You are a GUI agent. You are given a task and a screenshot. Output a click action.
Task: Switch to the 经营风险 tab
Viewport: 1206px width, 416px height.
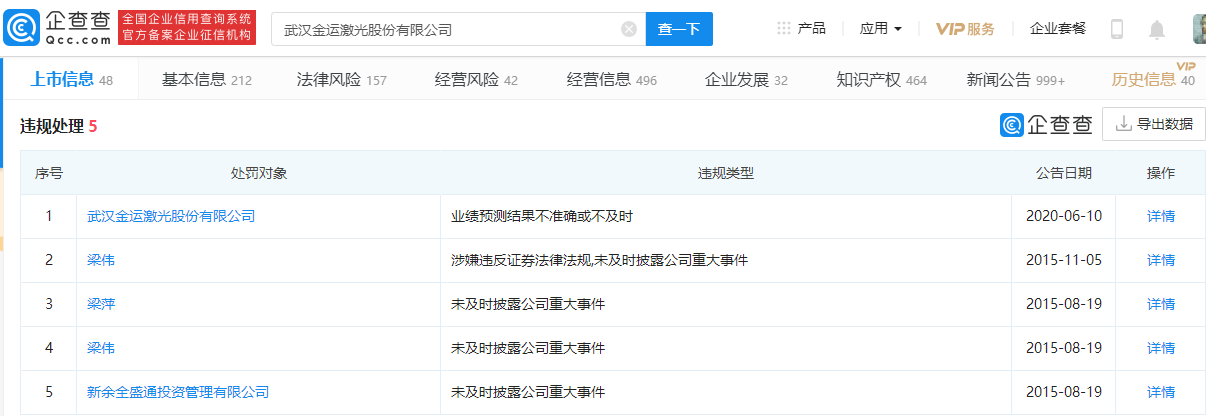(476, 80)
